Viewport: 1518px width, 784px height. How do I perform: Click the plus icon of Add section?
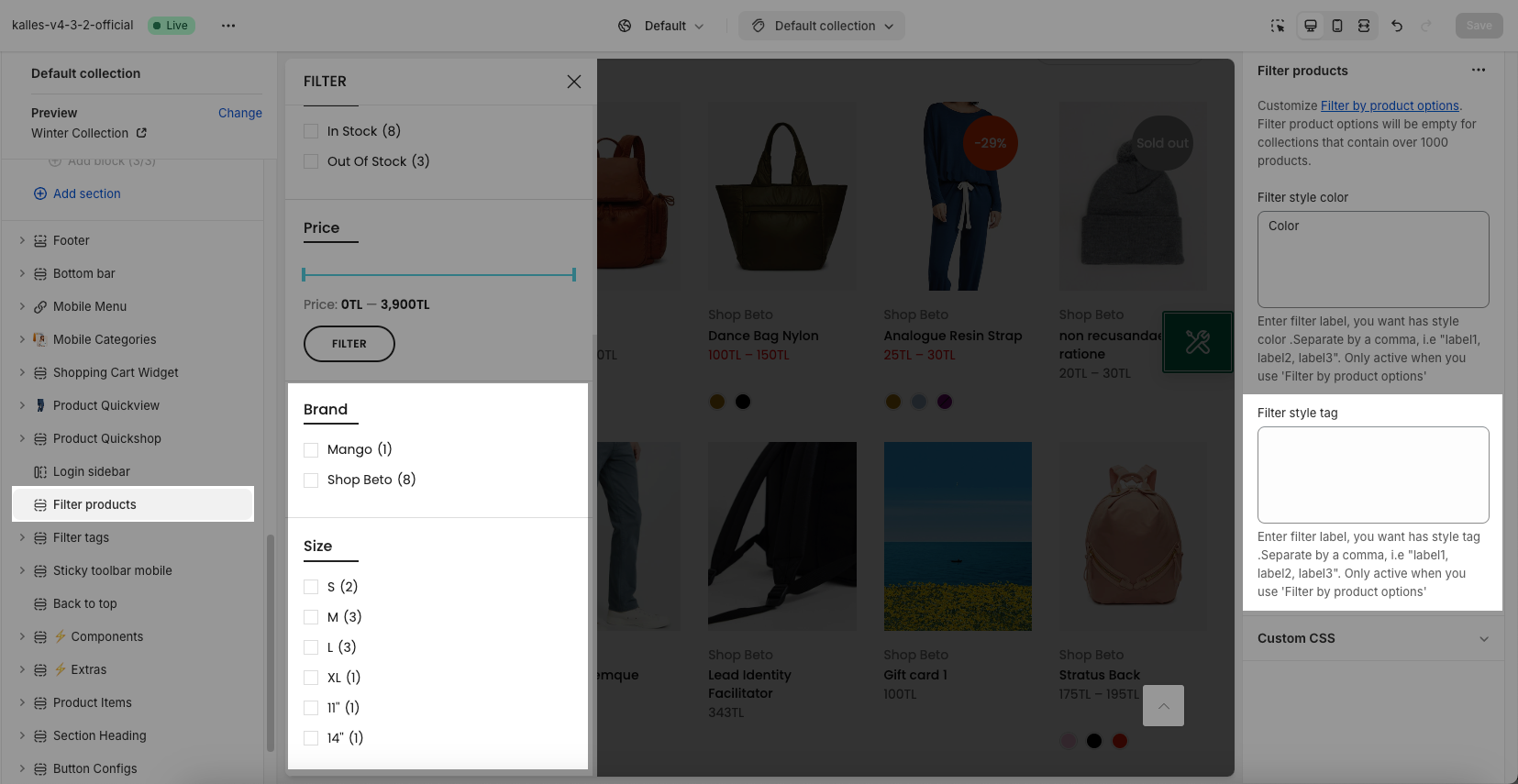[40, 193]
